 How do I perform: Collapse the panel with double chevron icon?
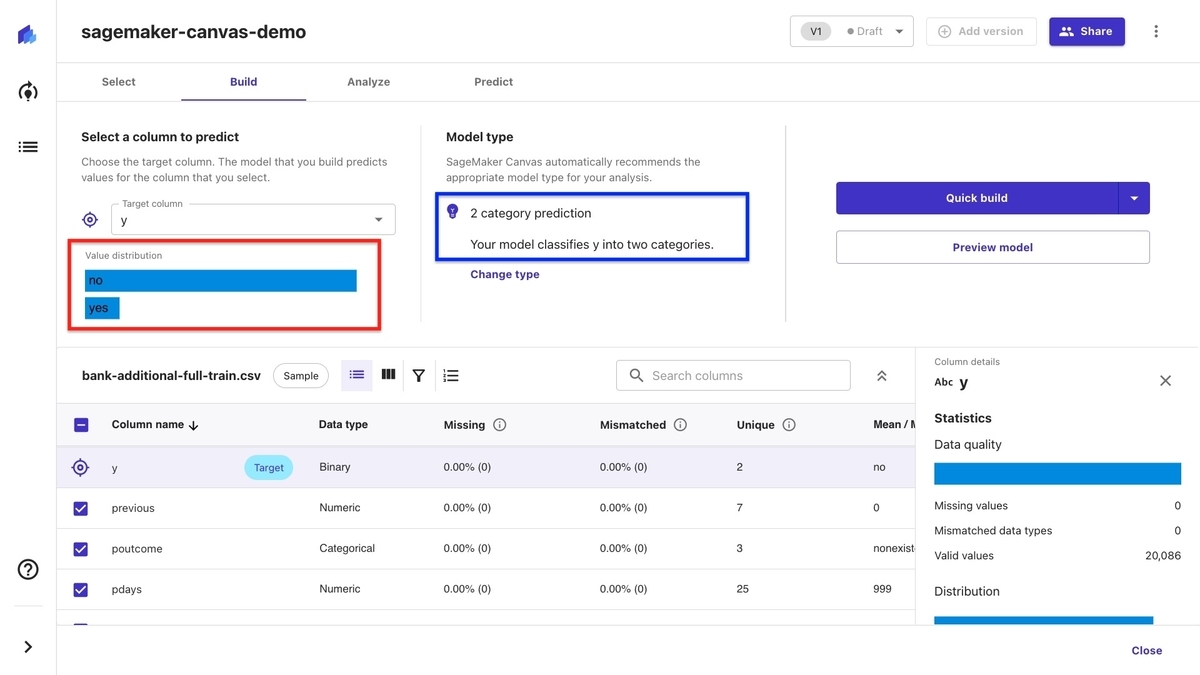(x=882, y=376)
